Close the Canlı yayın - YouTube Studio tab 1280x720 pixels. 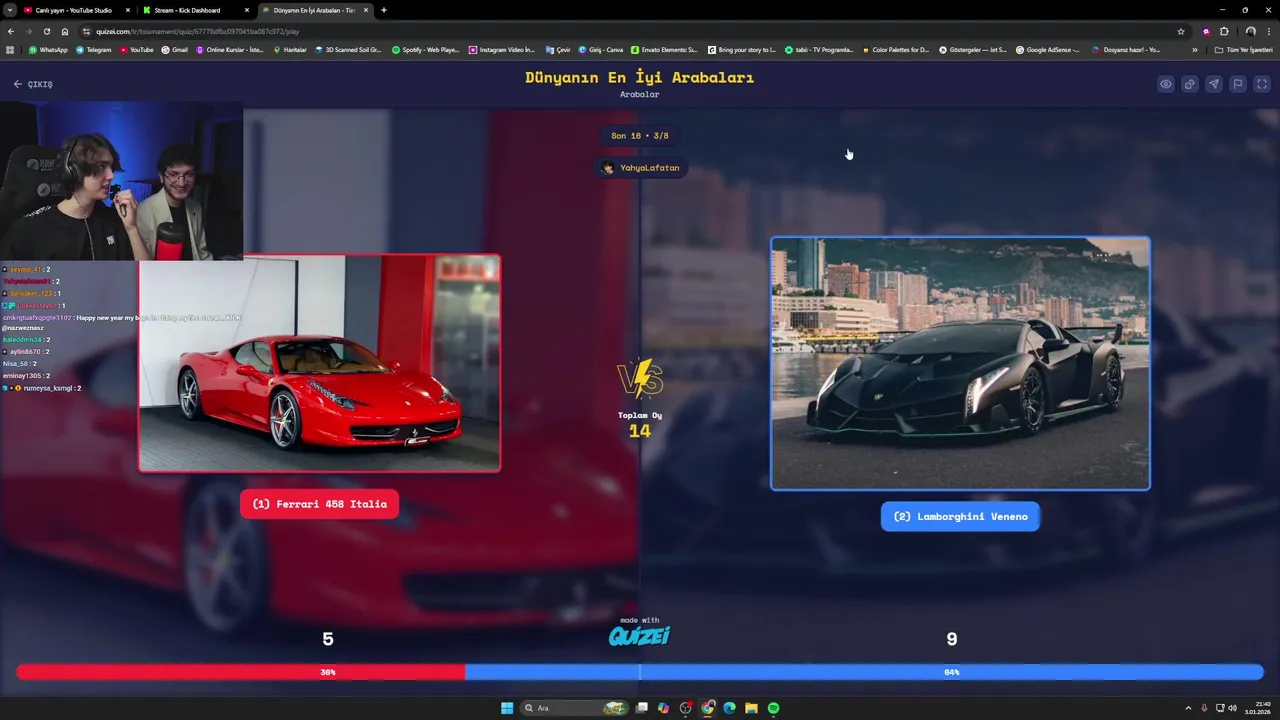click(x=128, y=10)
